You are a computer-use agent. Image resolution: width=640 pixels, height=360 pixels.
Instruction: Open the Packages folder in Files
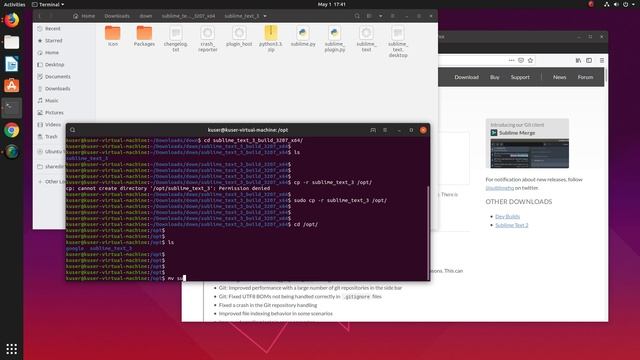[144, 36]
